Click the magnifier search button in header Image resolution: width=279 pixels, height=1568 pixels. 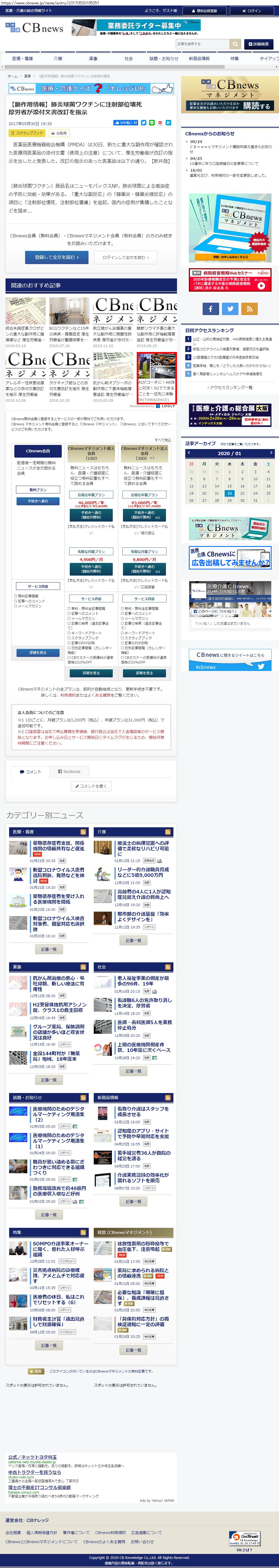coord(235,44)
